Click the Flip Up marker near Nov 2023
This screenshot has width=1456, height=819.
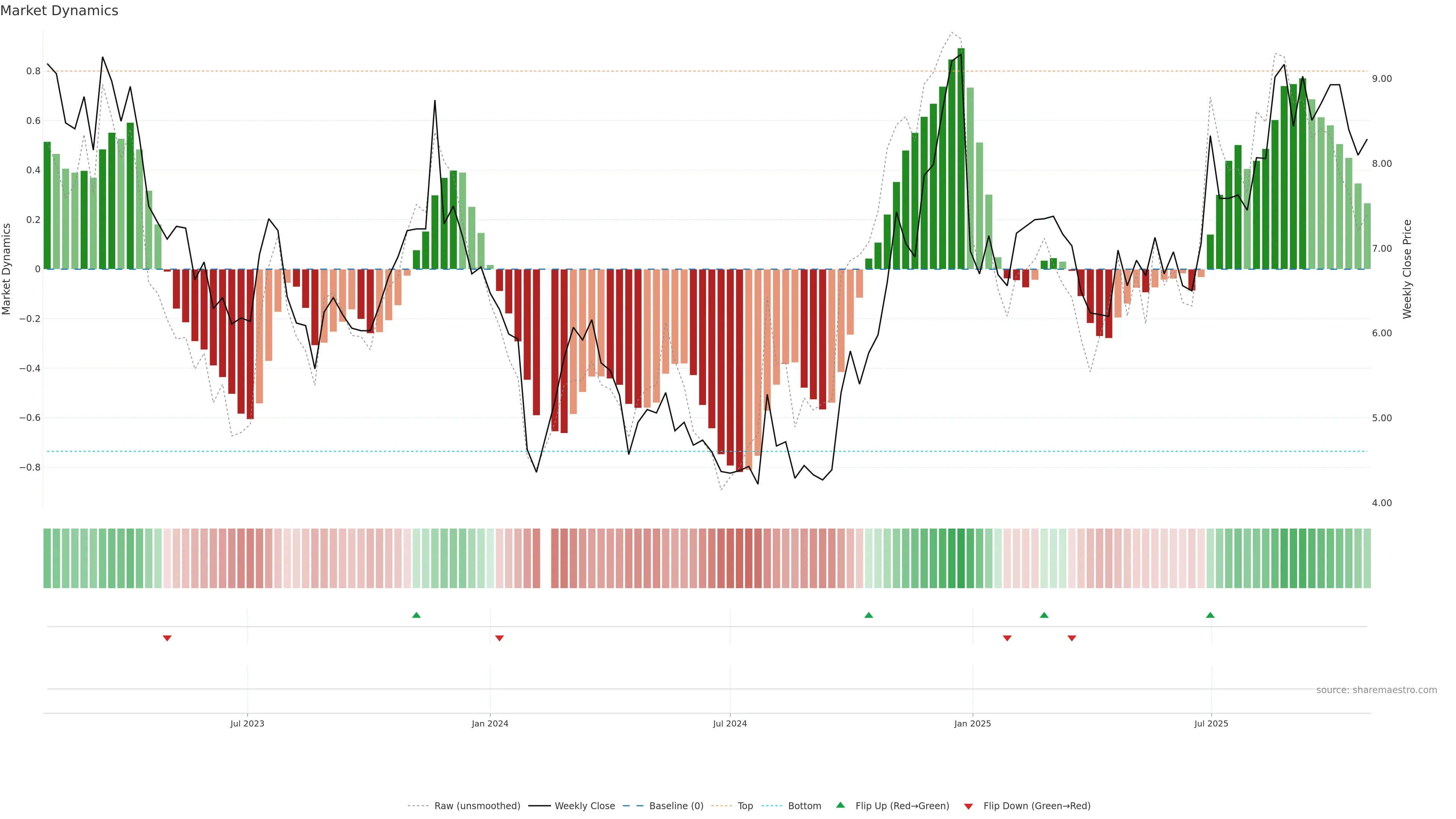[417, 615]
